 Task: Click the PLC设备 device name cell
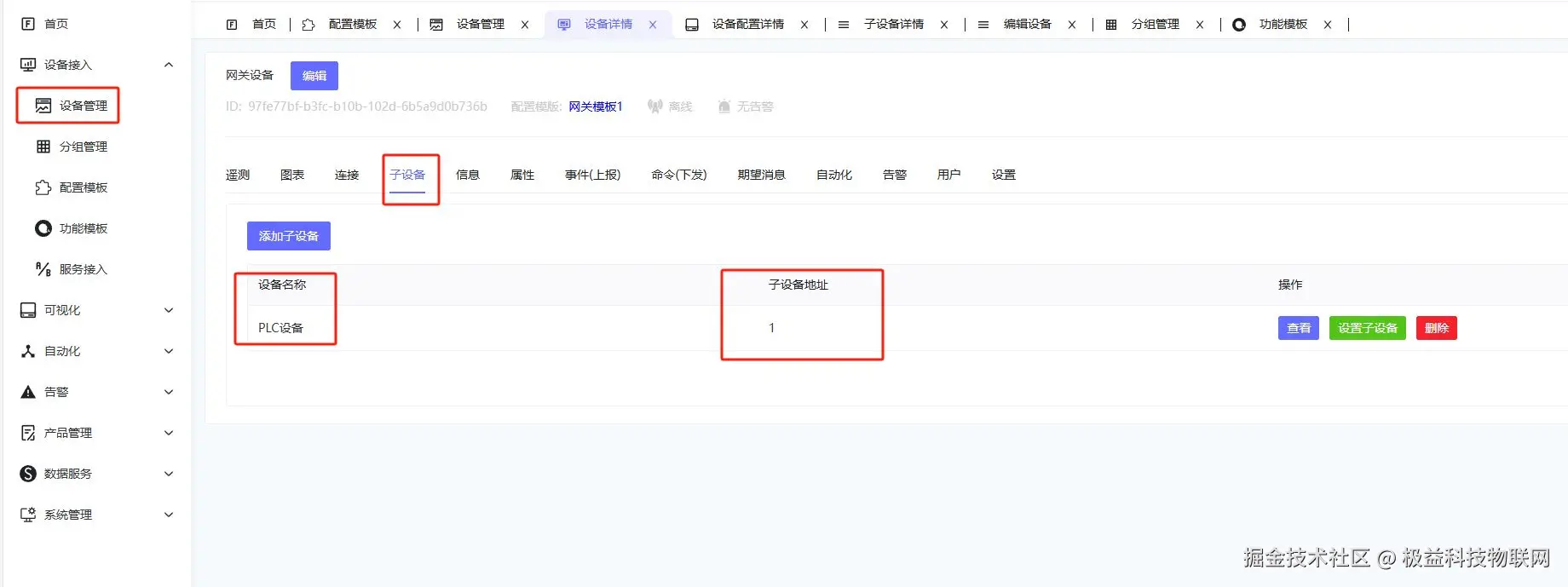click(x=281, y=328)
